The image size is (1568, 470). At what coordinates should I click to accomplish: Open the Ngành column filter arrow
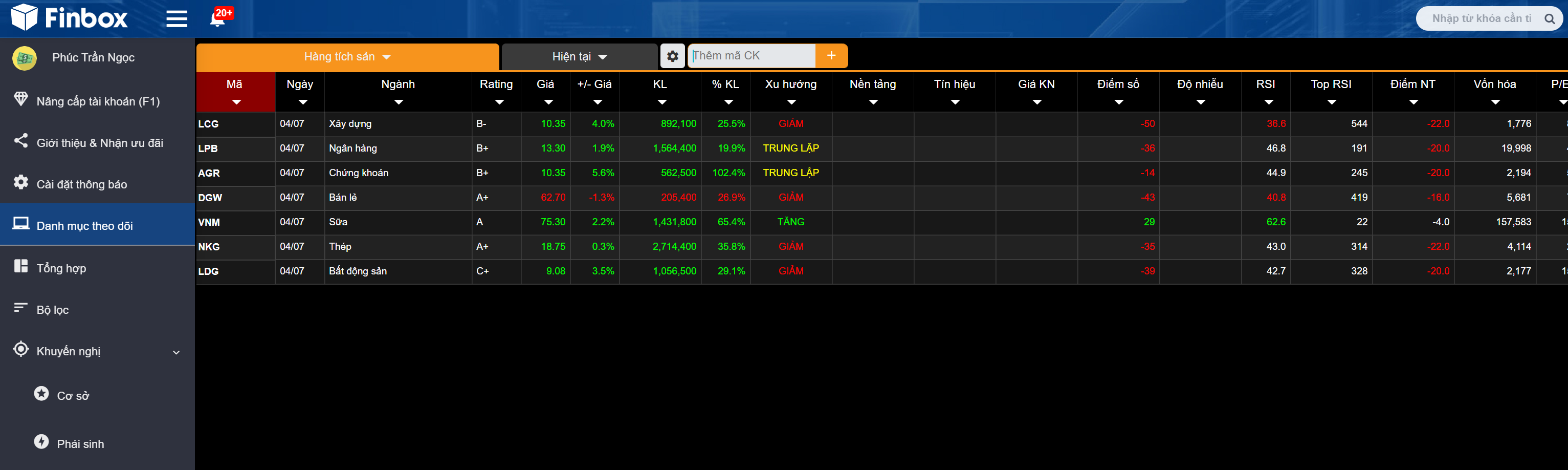398,102
